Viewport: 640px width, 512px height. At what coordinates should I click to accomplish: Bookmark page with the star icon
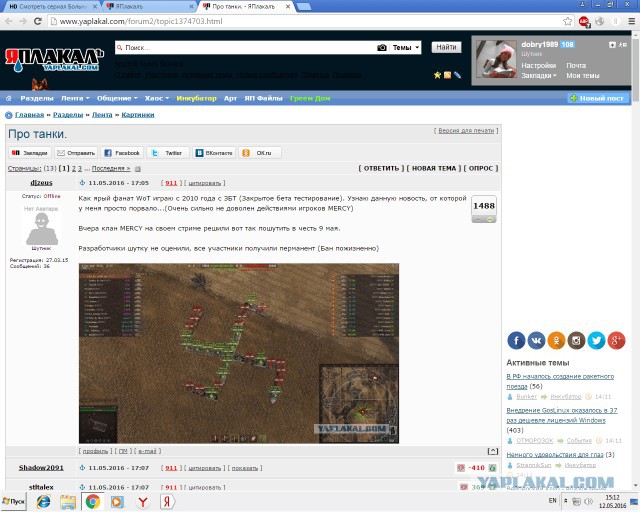point(567,21)
